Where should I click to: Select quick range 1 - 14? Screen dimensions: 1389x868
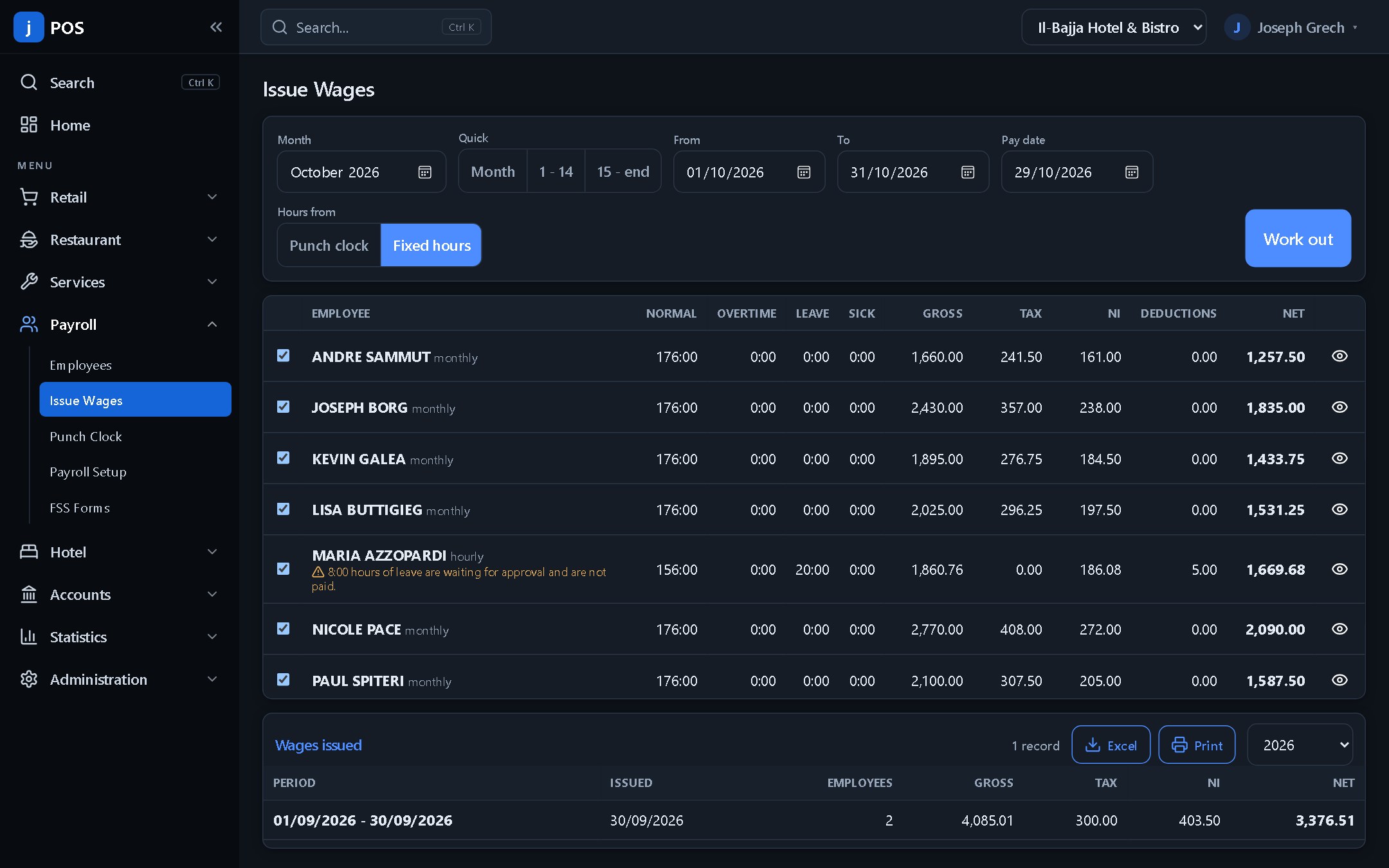click(x=556, y=171)
